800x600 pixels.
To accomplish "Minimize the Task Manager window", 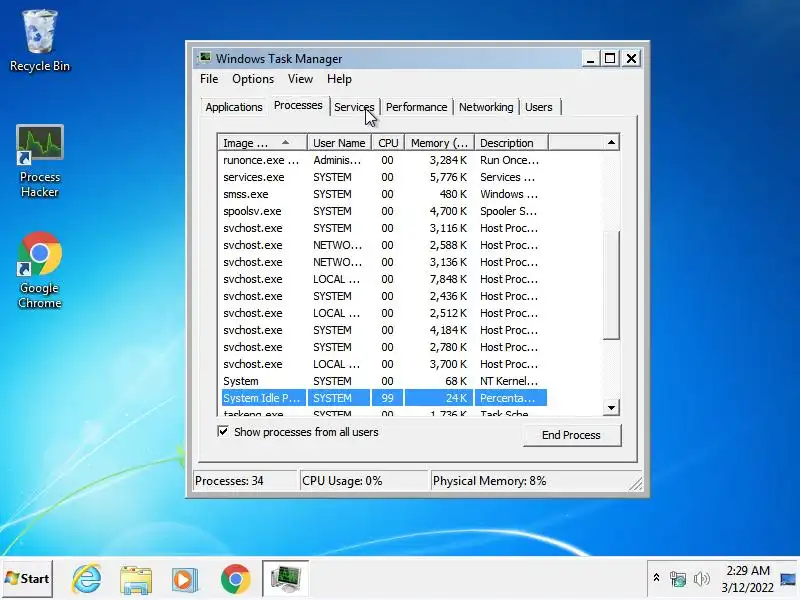I will (x=590, y=58).
